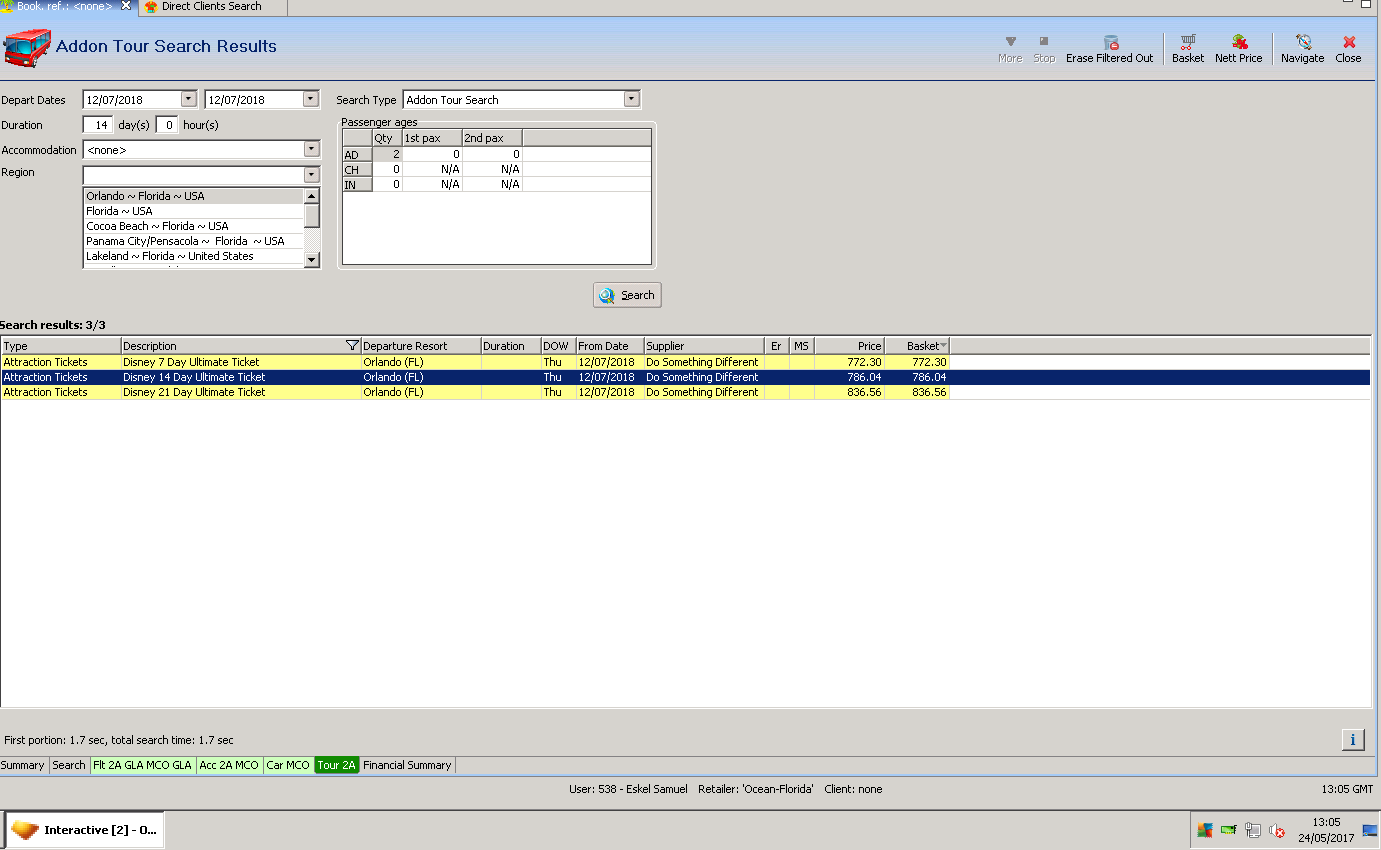Click the IN row quantity cell
This screenshot has height=850, width=1381.
387,185
